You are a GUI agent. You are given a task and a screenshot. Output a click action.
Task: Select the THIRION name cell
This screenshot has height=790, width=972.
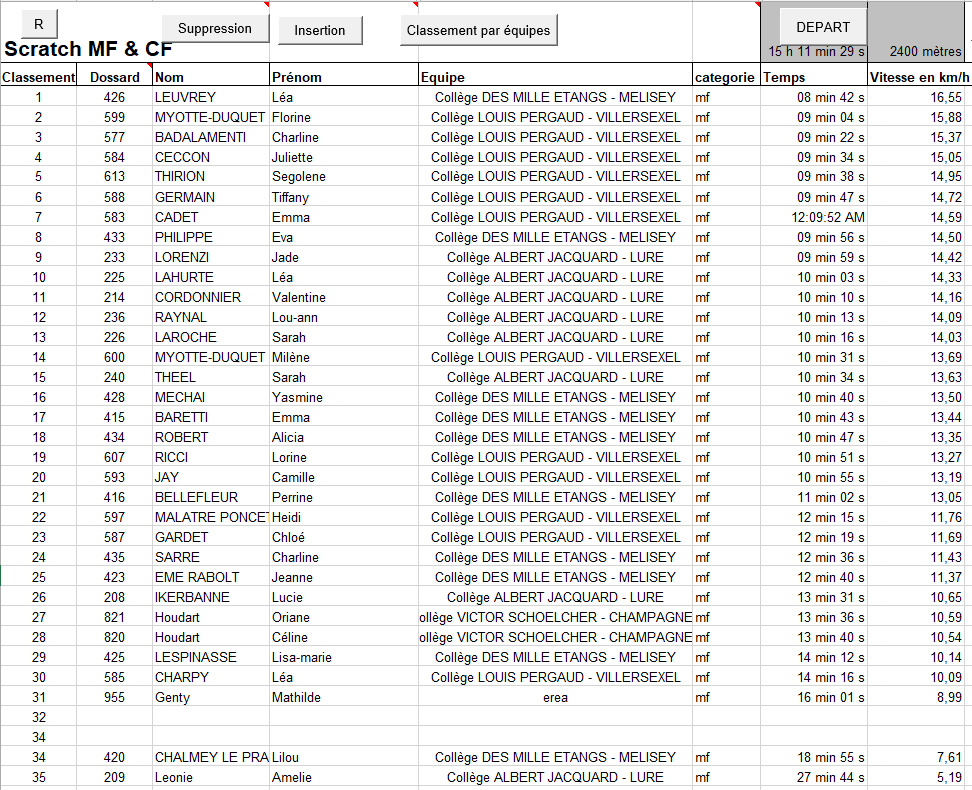click(x=211, y=176)
